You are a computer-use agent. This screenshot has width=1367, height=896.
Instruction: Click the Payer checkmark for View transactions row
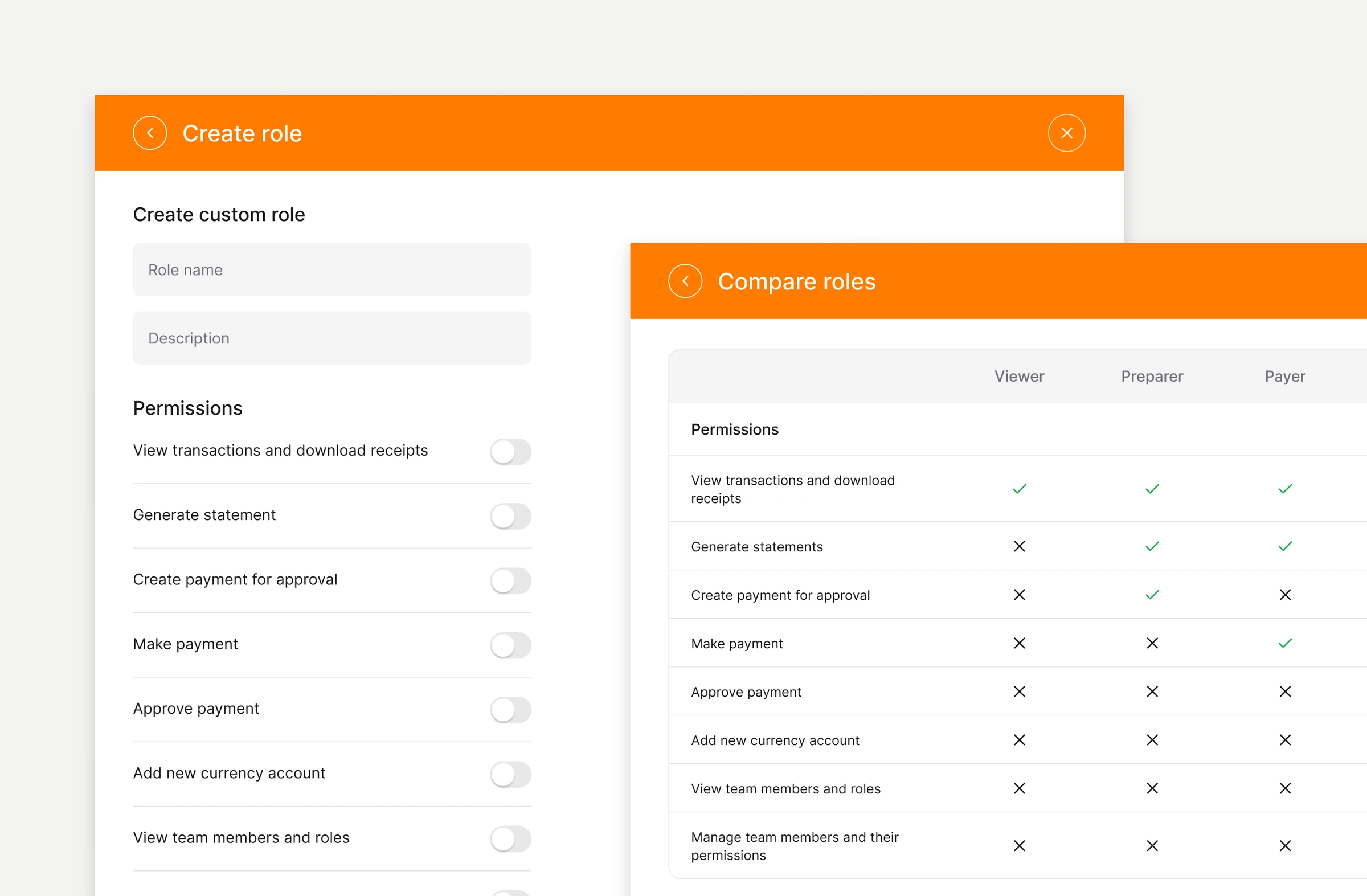pos(1285,489)
